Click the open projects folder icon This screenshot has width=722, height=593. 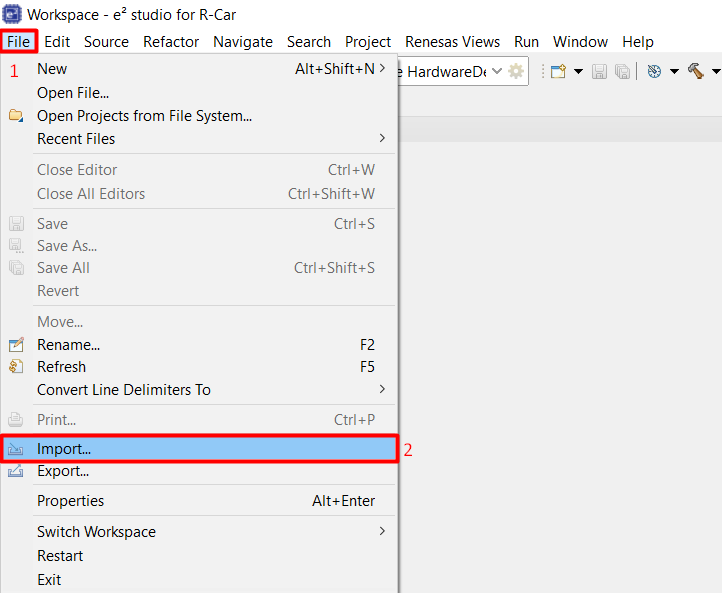(x=16, y=115)
